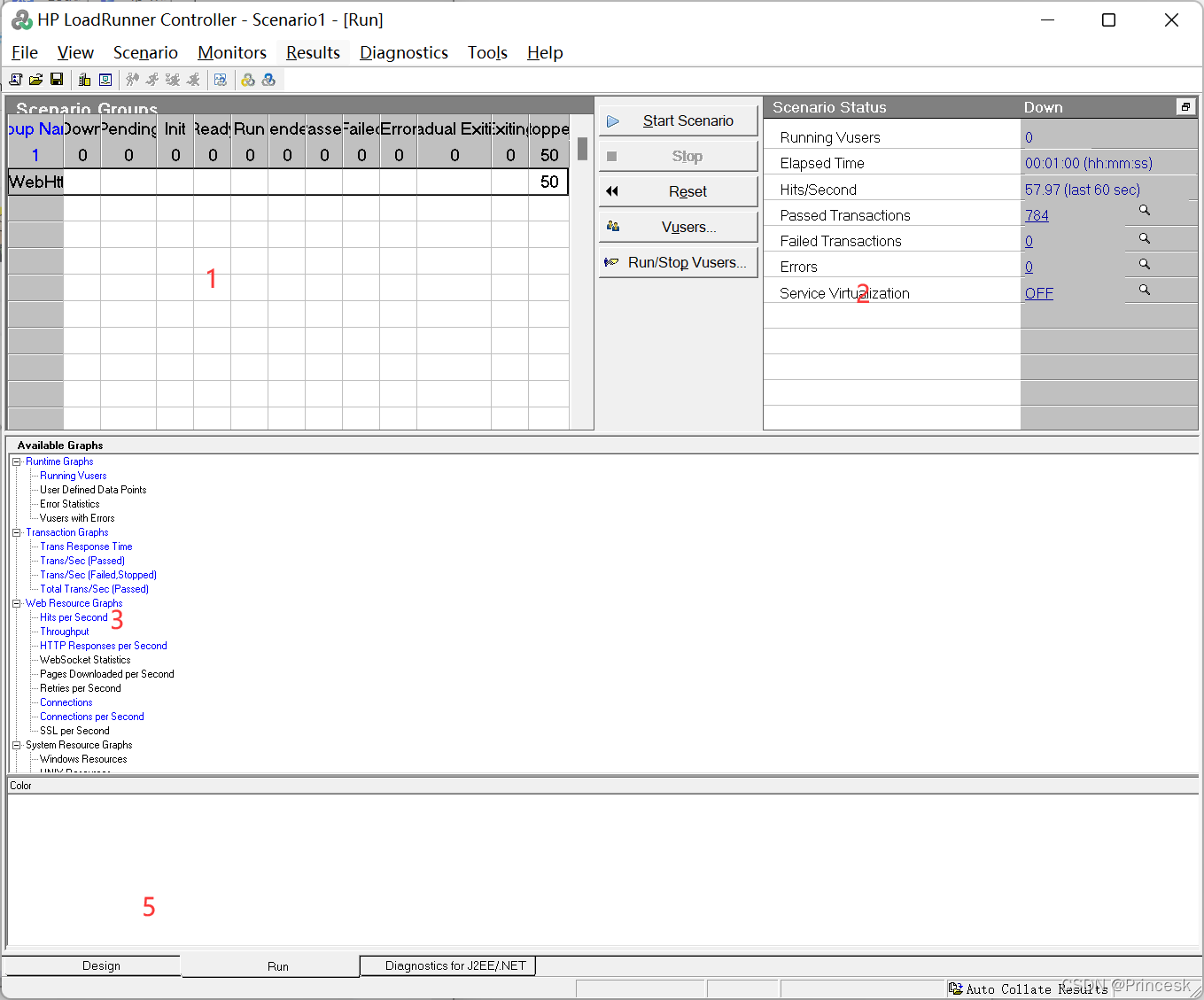Select User Defined Data Points graph
Viewport: 1204px width, 1000px height.
point(93,490)
